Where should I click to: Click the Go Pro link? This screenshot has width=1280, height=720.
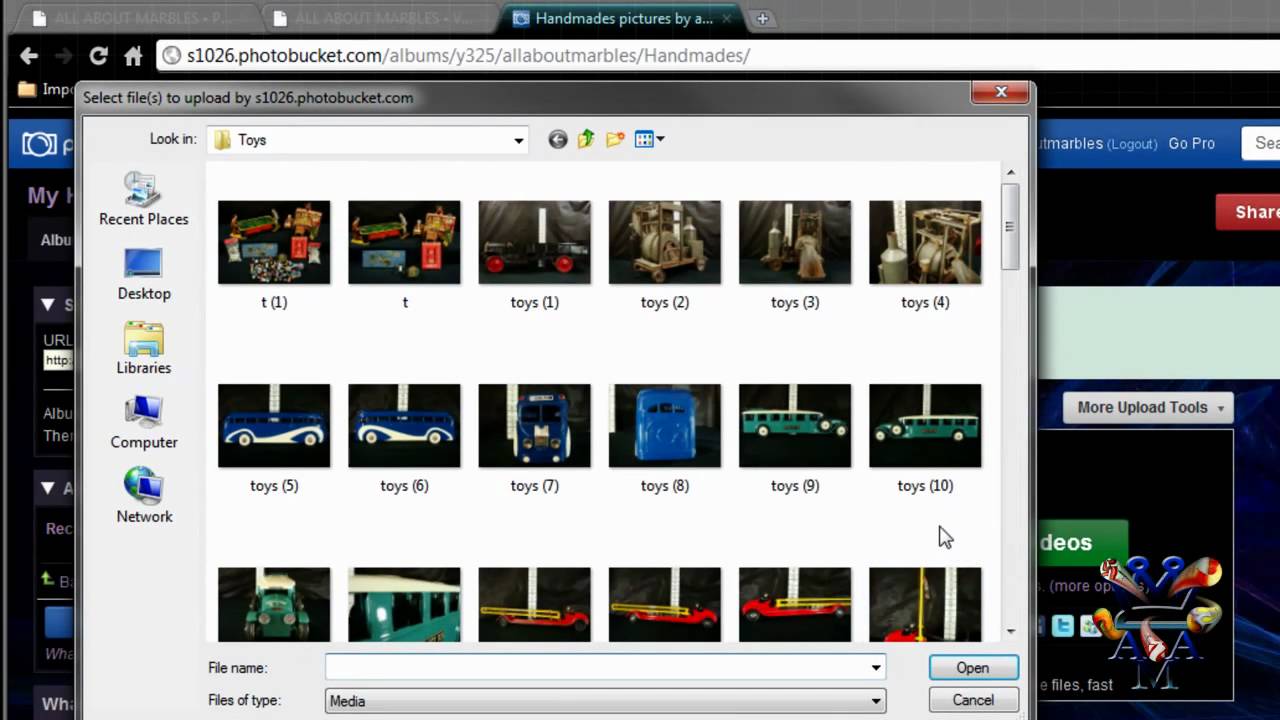coord(1191,144)
